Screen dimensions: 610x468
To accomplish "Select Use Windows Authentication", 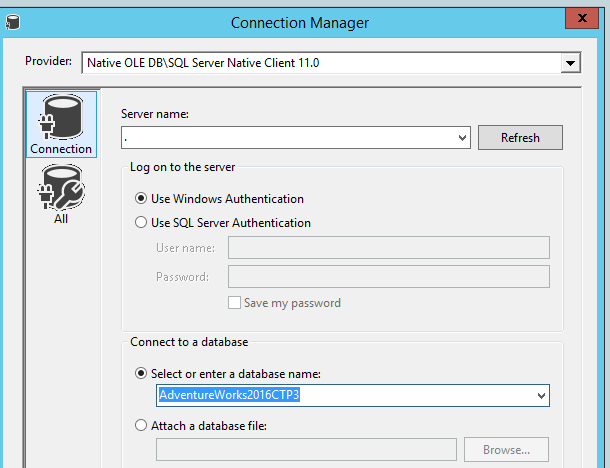I will 141,199.
